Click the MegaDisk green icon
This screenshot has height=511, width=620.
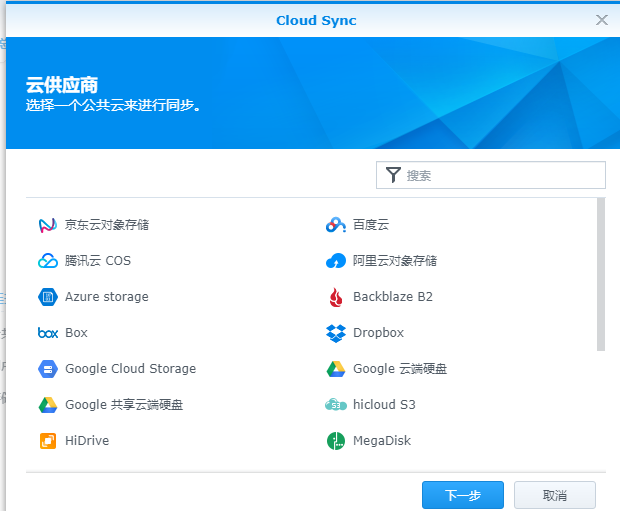pyautogui.click(x=336, y=441)
